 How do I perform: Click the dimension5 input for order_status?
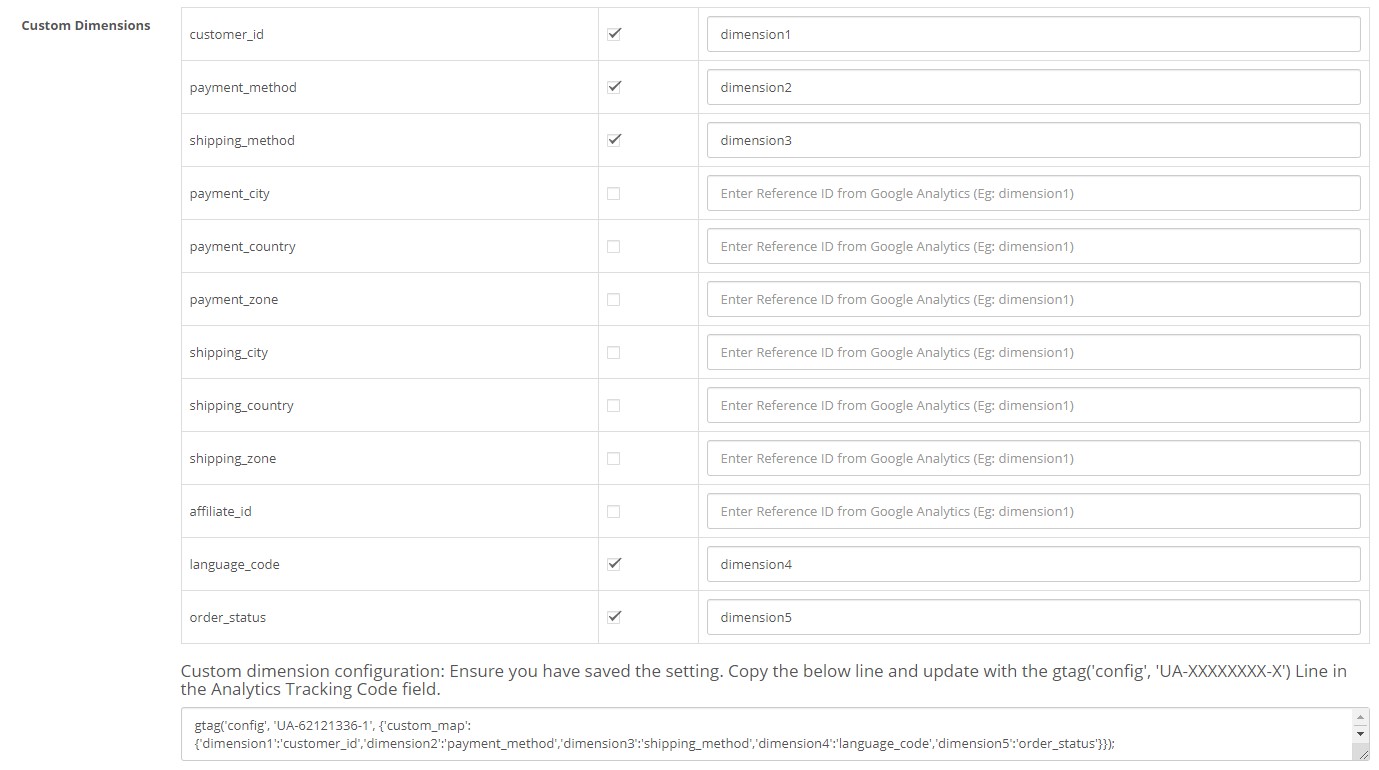point(1033,617)
